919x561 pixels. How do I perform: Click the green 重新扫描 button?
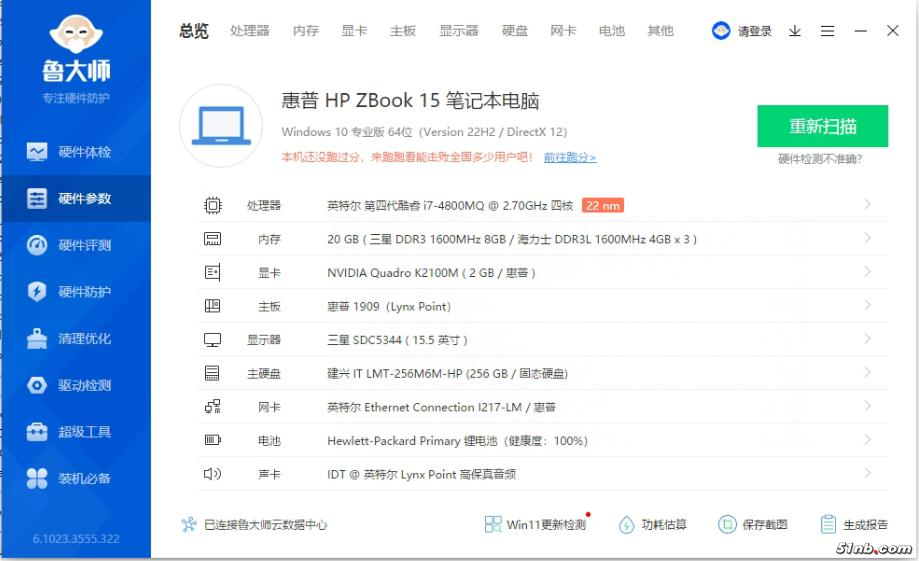pos(822,126)
